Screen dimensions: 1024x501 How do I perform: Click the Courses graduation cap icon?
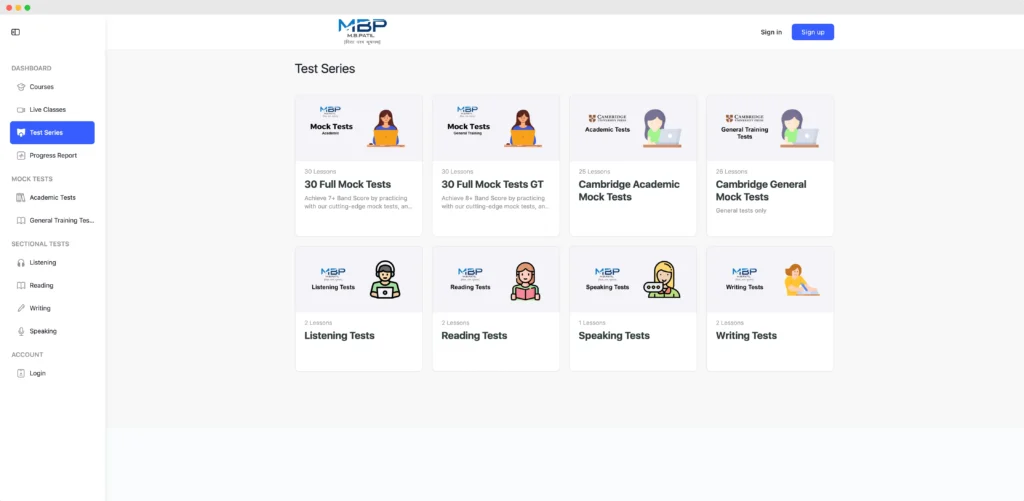tap(21, 87)
